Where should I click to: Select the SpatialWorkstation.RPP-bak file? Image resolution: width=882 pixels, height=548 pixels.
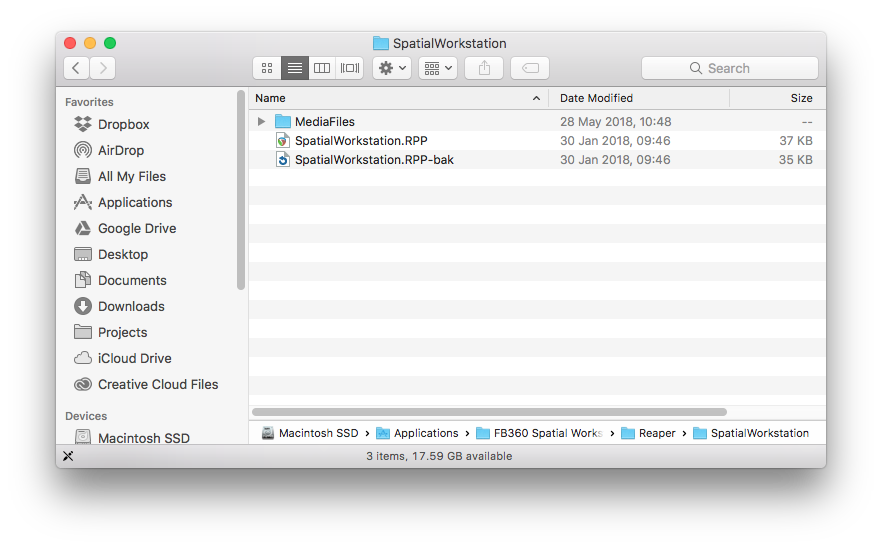coord(537,160)
